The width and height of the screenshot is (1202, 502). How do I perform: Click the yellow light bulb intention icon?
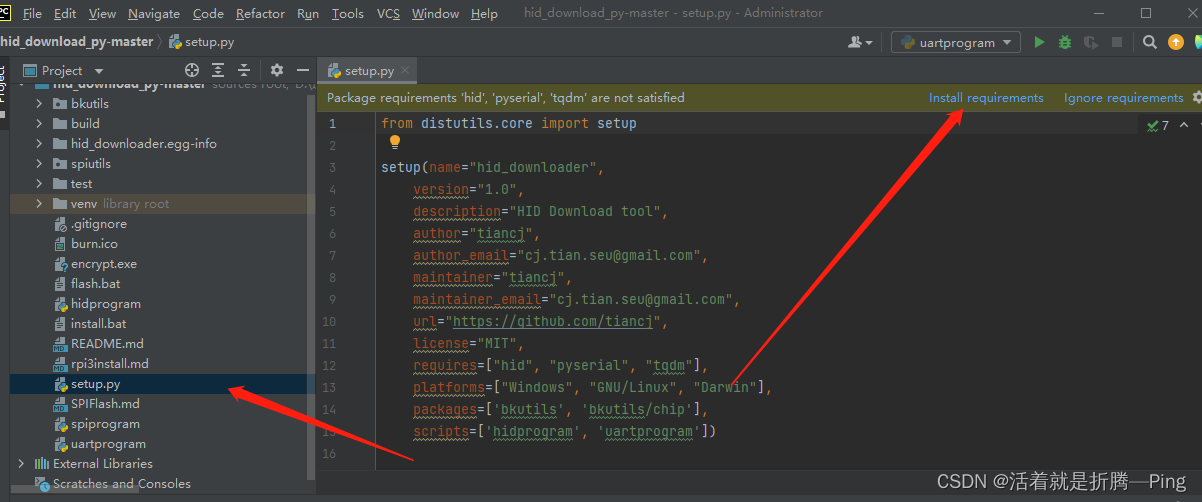point(395,143)
